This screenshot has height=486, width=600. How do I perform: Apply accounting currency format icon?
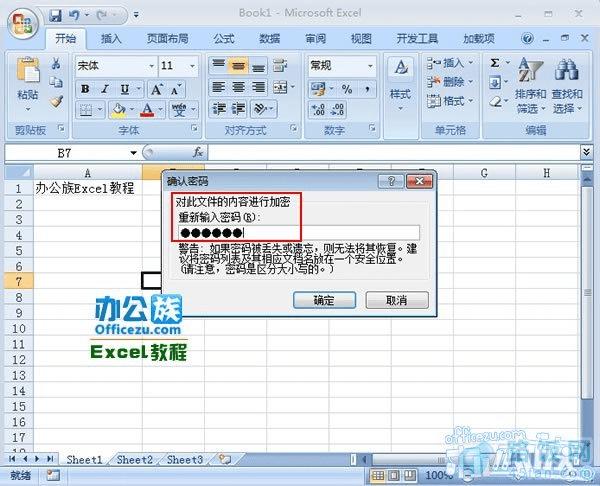point(318,89)
